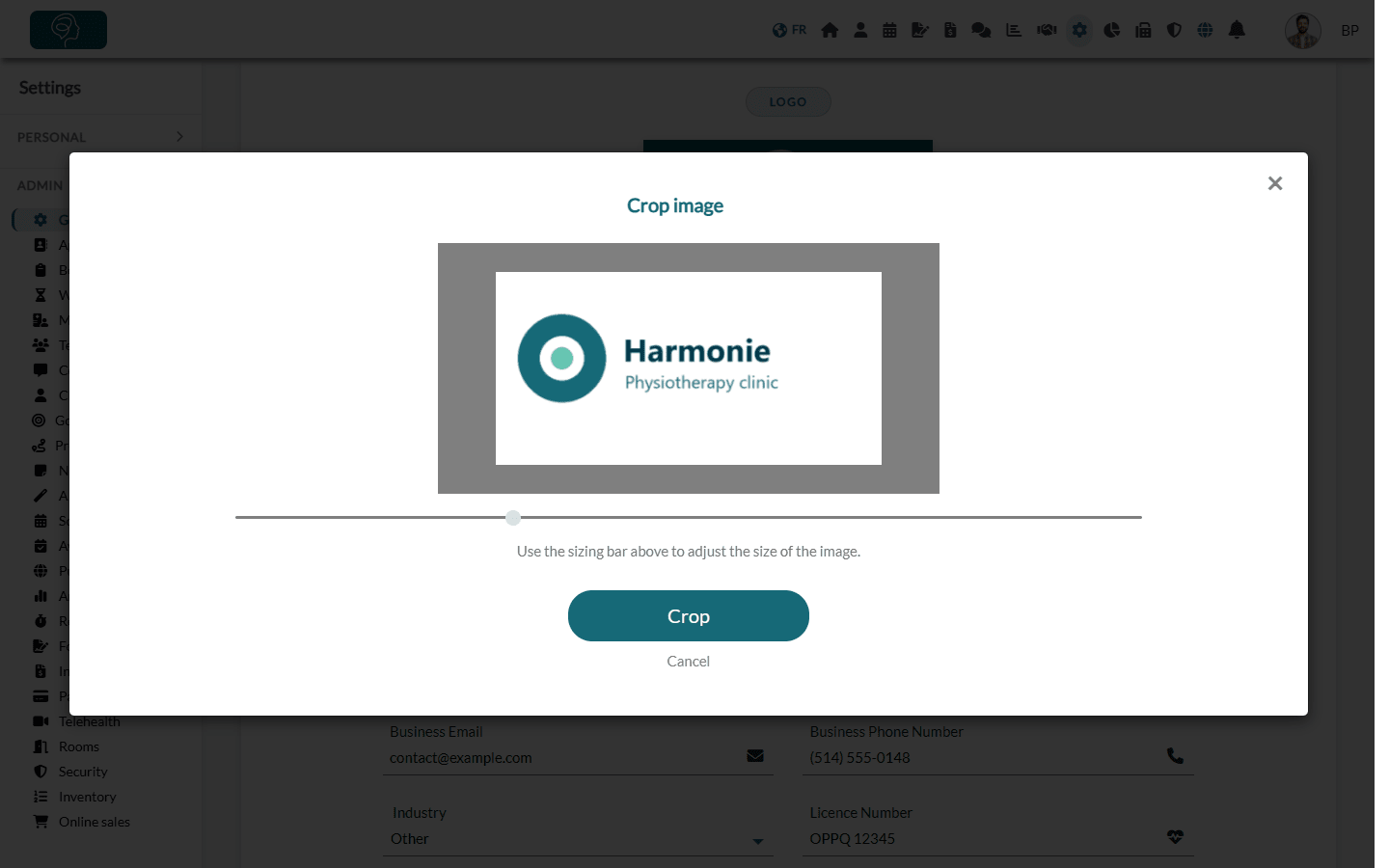Open the Online sales settings section
Screen dimensions: 1389x868
(95, 822)
